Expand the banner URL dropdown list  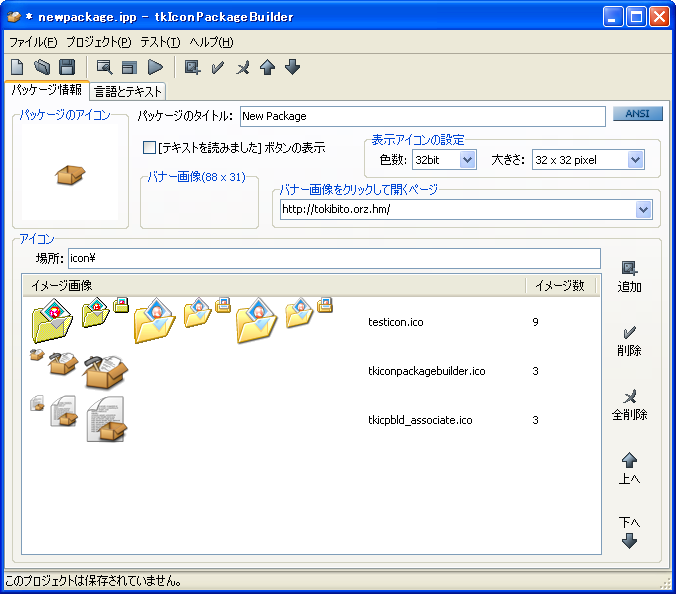(643, 209)
